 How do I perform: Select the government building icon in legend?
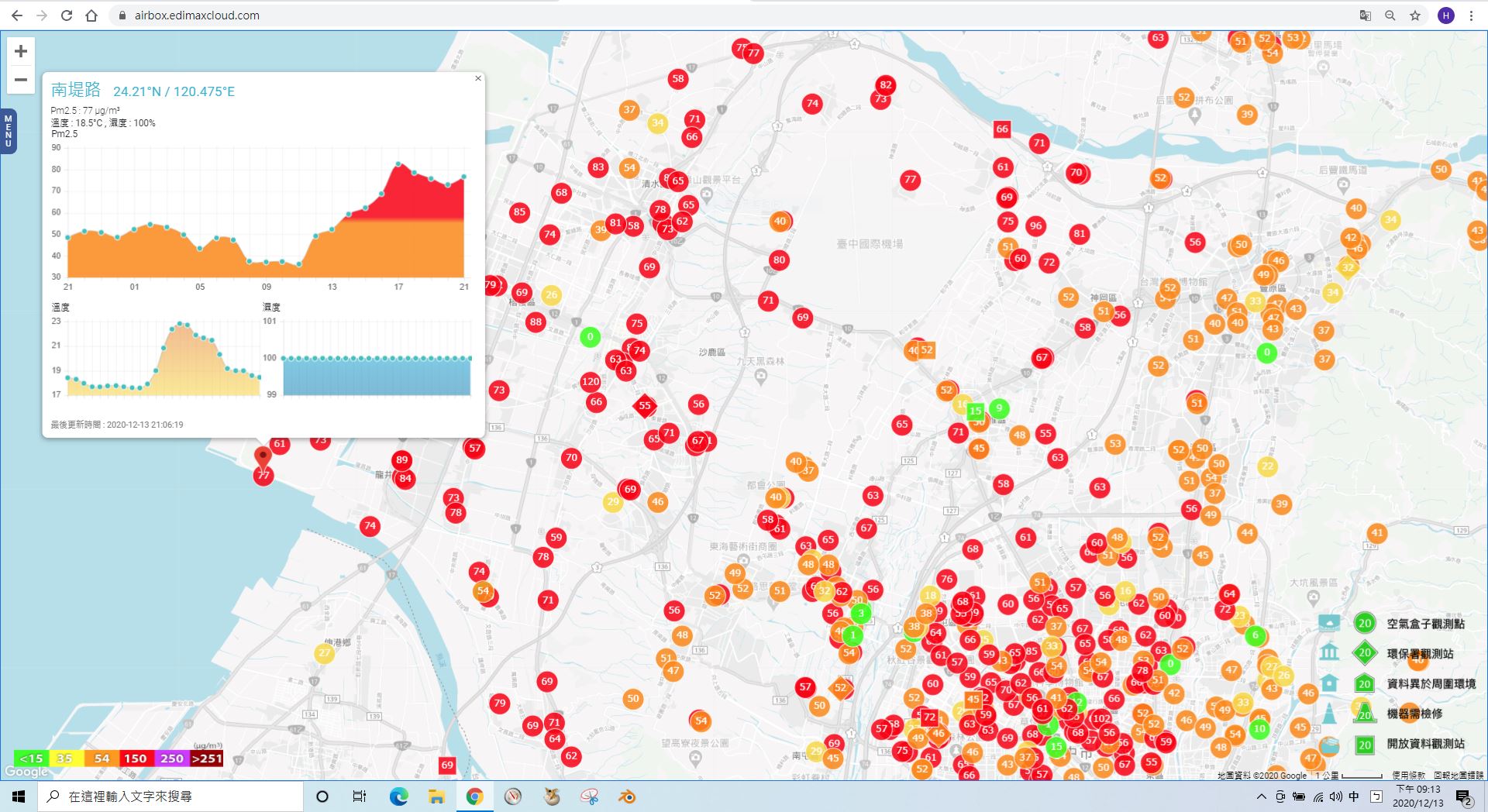[x=1329, y=652]
